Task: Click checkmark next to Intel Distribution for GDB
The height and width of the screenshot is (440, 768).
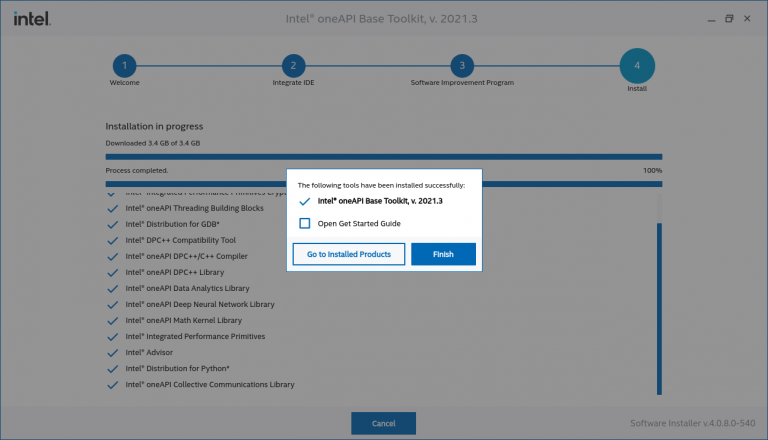Action: (x=113, y=224)
